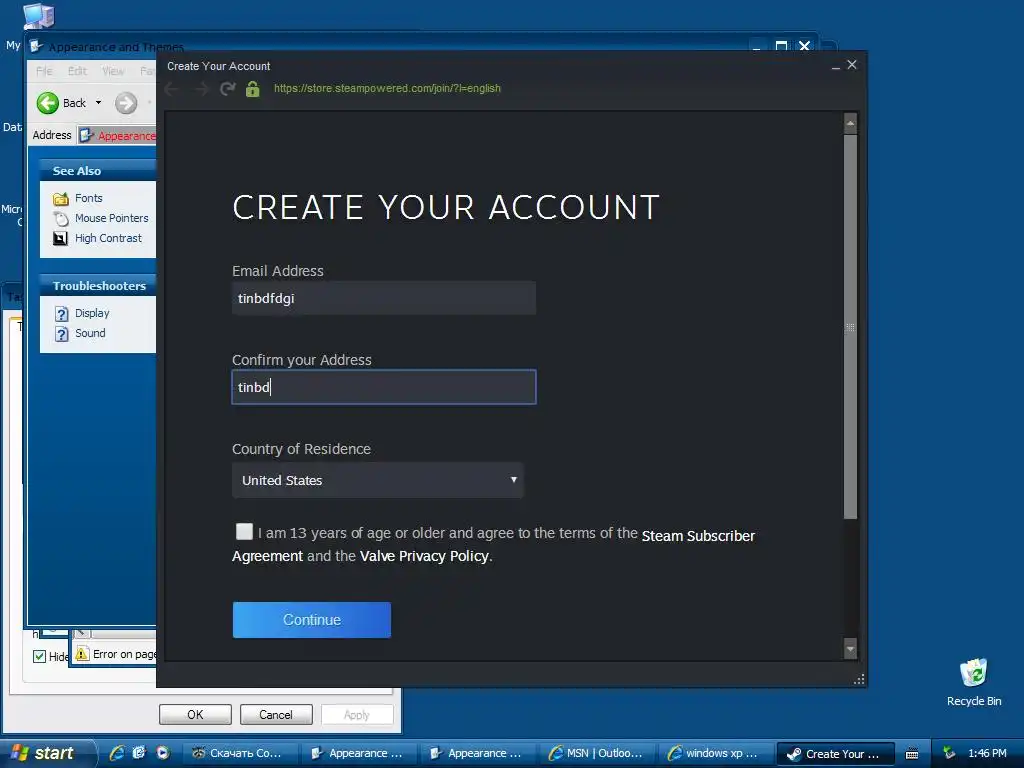The width and height of the screenshot is (1024, 768).
Task: Open the Edit menu in Appearance window
Action: point(77,71)
